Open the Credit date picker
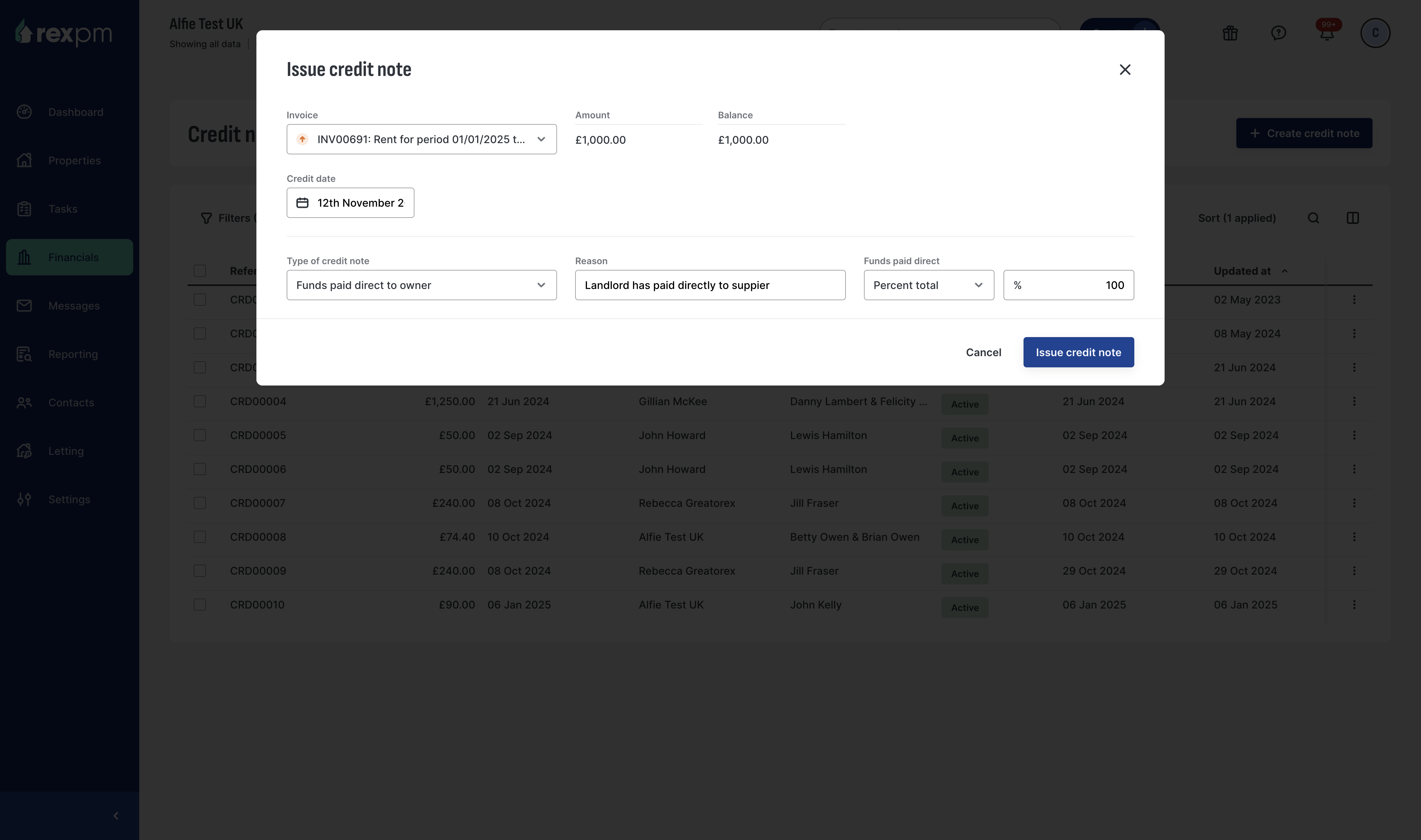 tap(350, 203)
